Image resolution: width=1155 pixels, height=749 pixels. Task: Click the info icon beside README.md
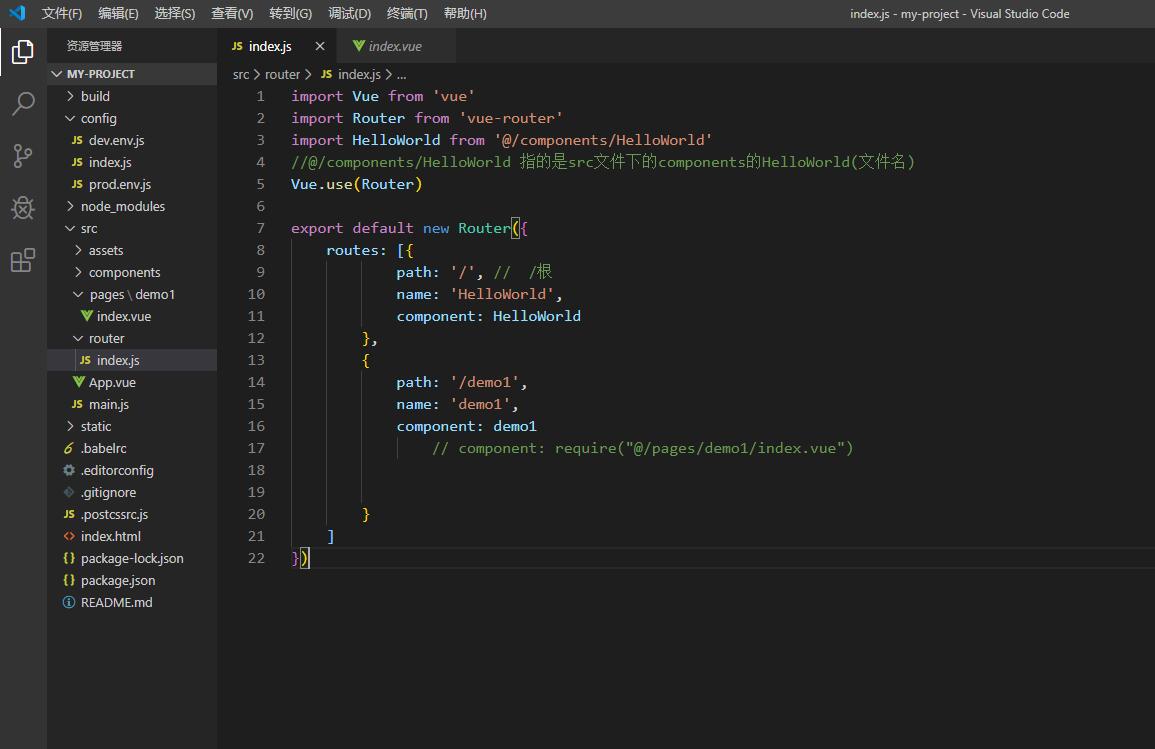[69, 602]
